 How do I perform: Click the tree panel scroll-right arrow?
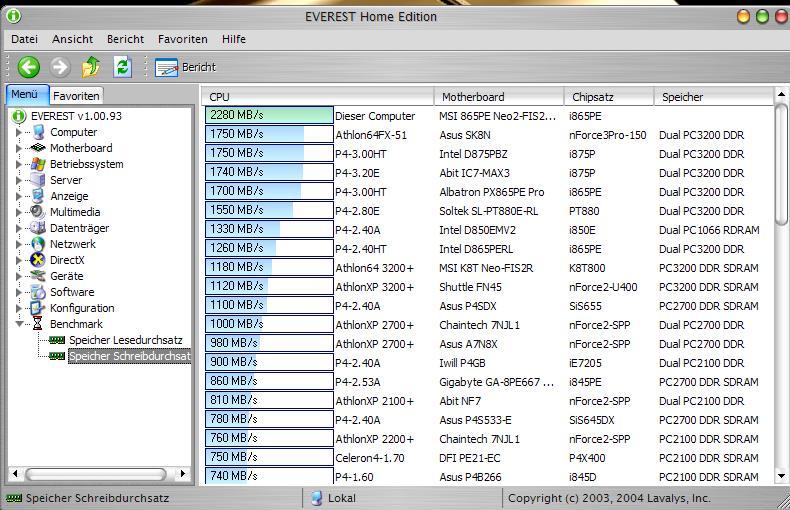(182, 473)
